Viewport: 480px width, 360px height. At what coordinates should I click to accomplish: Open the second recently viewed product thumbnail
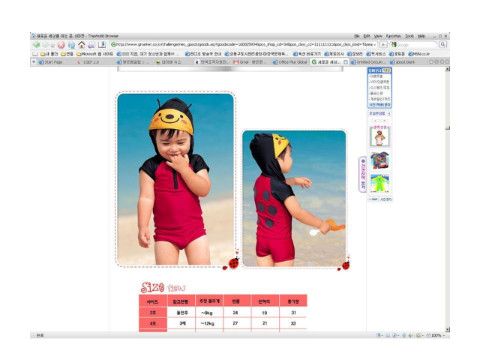point(379,160)
